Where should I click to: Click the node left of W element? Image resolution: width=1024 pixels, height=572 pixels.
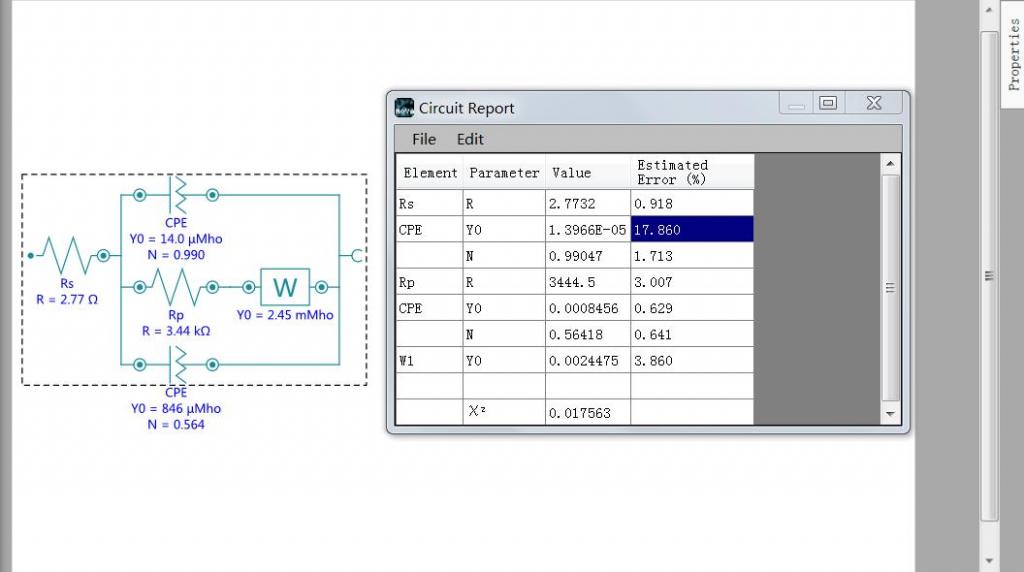(249, 287)
